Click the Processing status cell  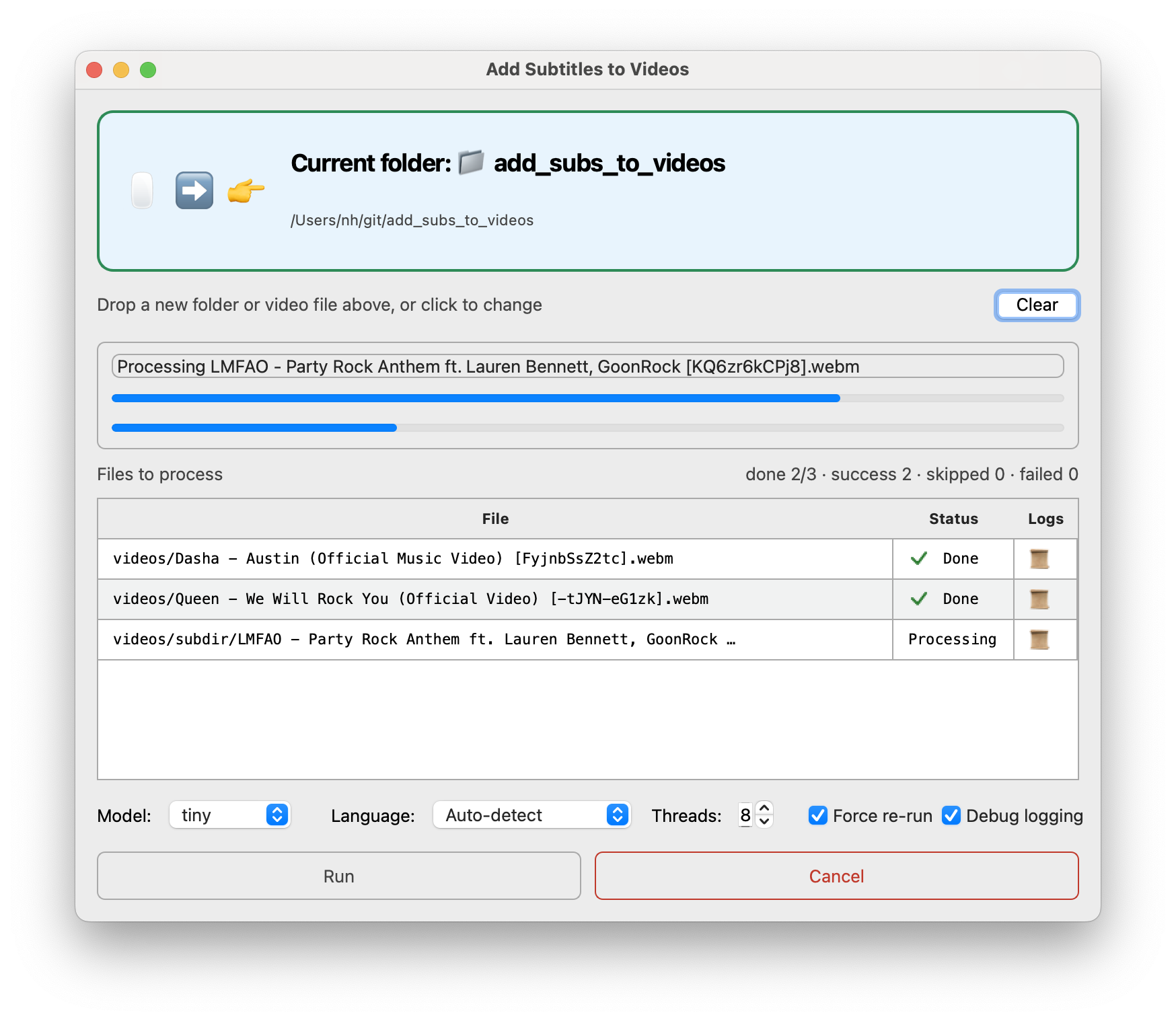953,640
